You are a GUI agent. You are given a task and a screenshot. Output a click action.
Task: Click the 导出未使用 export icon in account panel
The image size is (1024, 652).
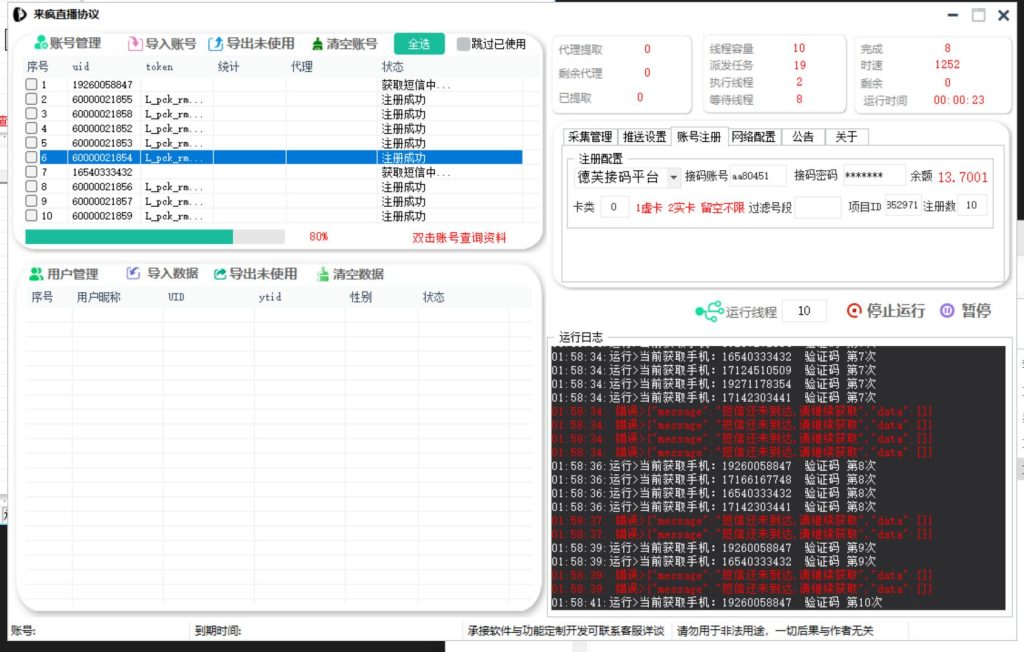click(216, 44)
